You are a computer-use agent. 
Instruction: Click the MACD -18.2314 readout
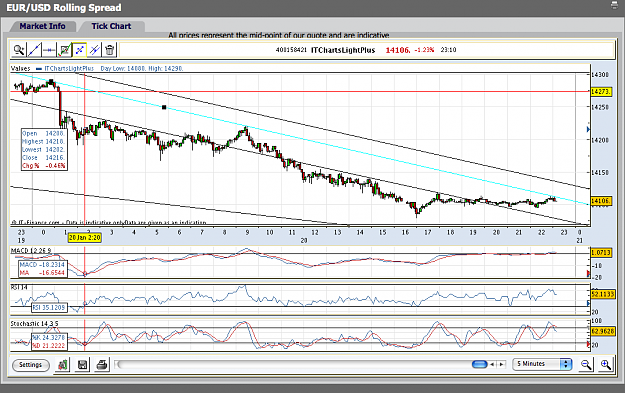pyautogui.click(x=42, y=265)
